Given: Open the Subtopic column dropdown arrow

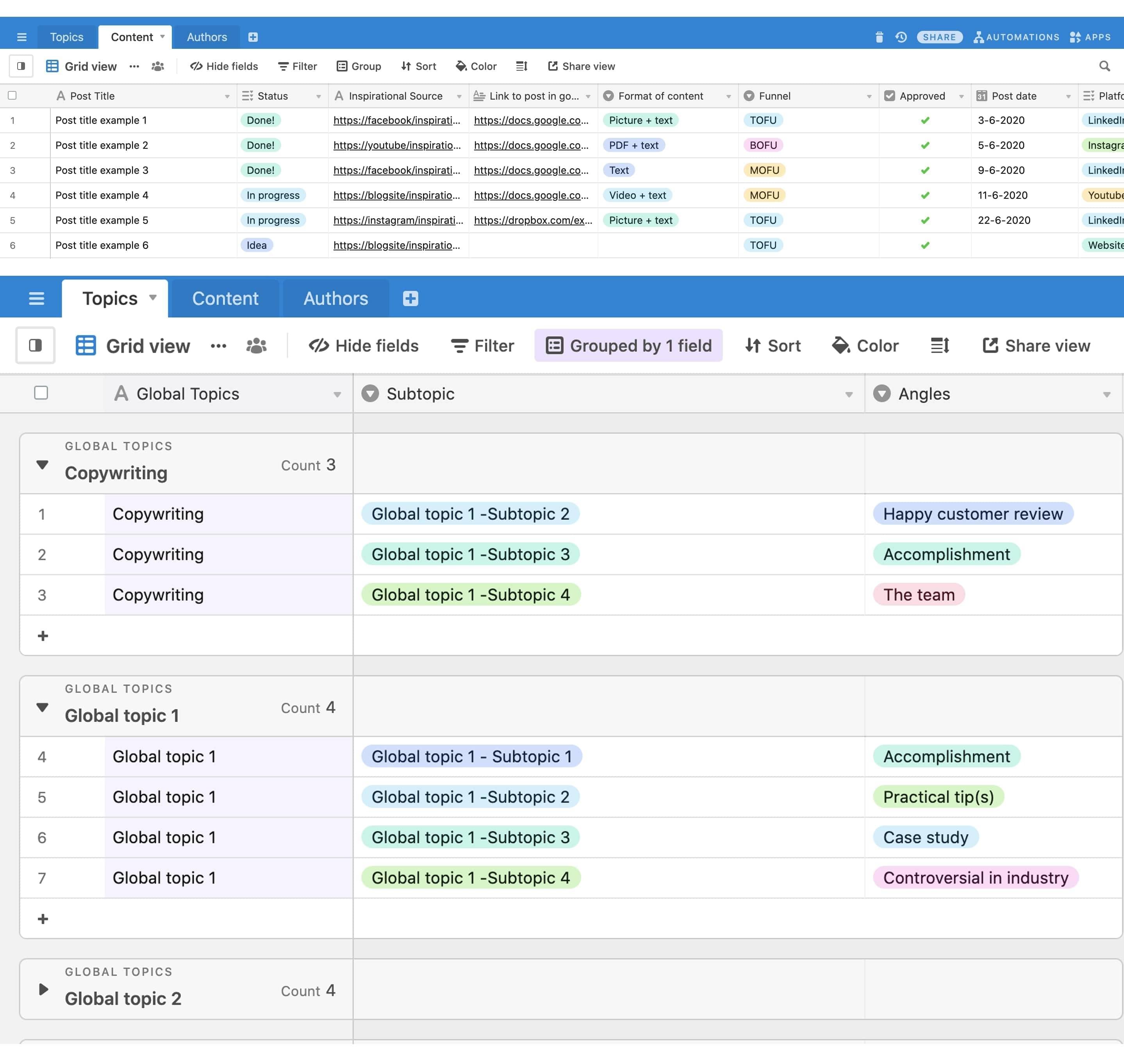Looking at the screenshot, I should click(x=848, y=394).
